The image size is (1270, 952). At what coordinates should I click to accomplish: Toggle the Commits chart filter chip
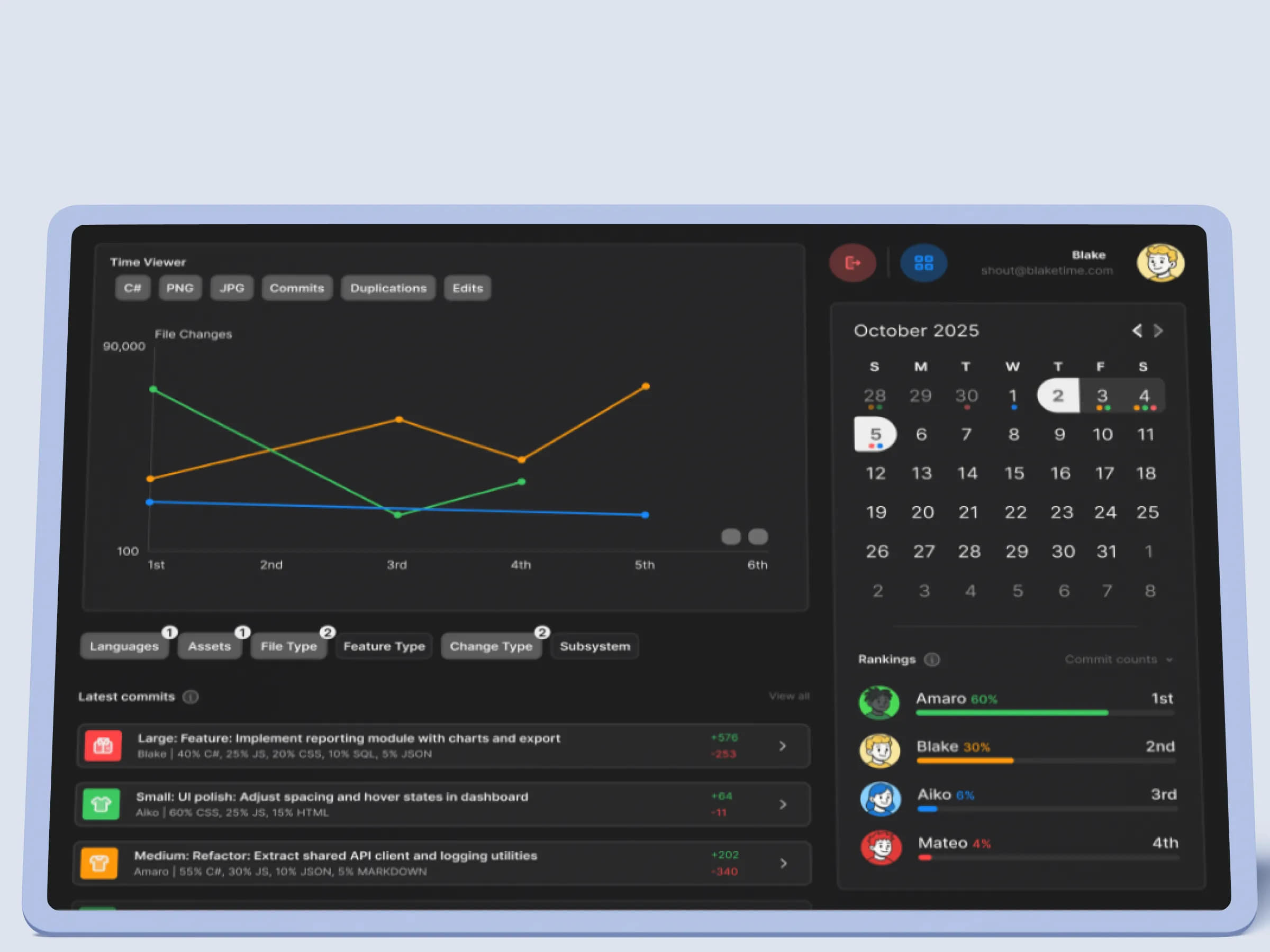(x=297, y=288)
